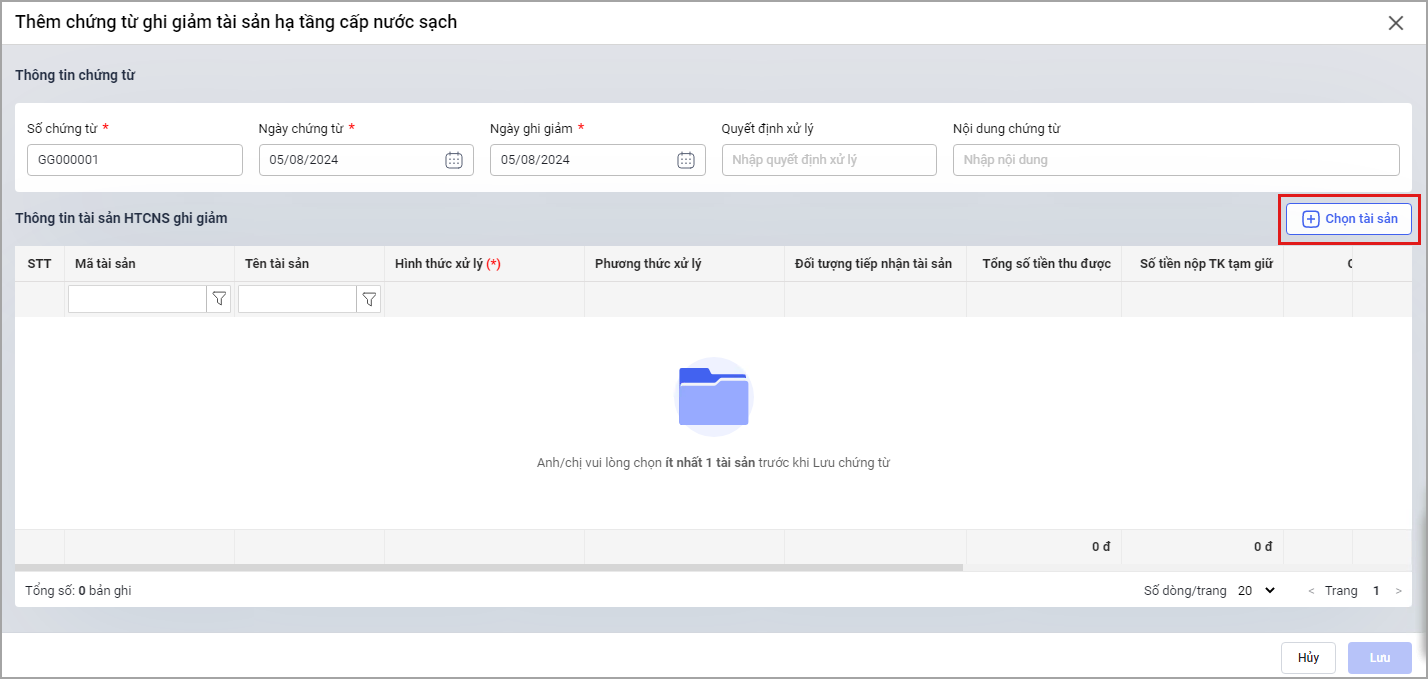Close the ghi giảm tài sản dialog
1428x679 pixels.
point(1396,23)
